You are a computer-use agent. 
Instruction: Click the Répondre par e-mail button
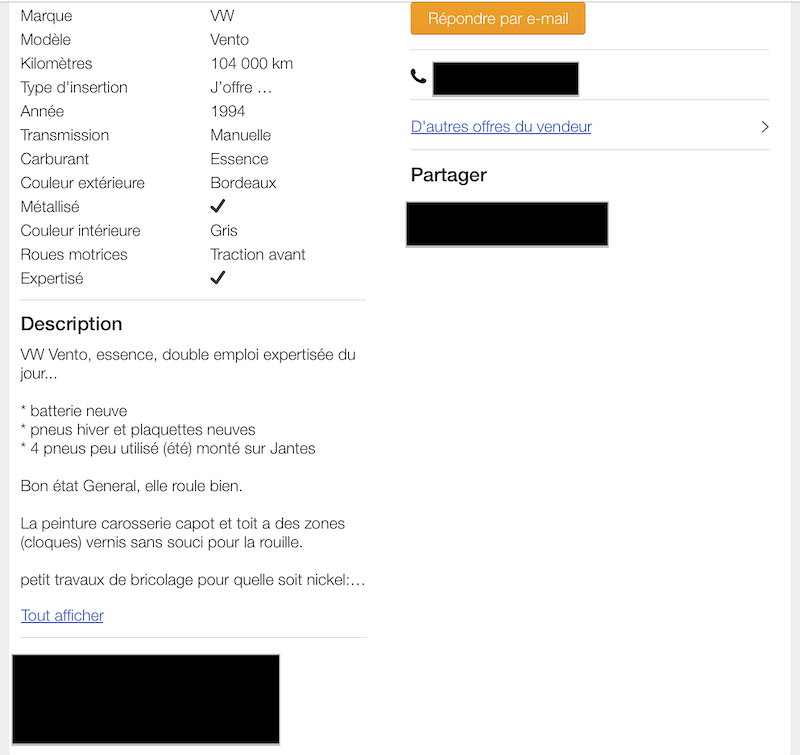[x=498, y=19]
